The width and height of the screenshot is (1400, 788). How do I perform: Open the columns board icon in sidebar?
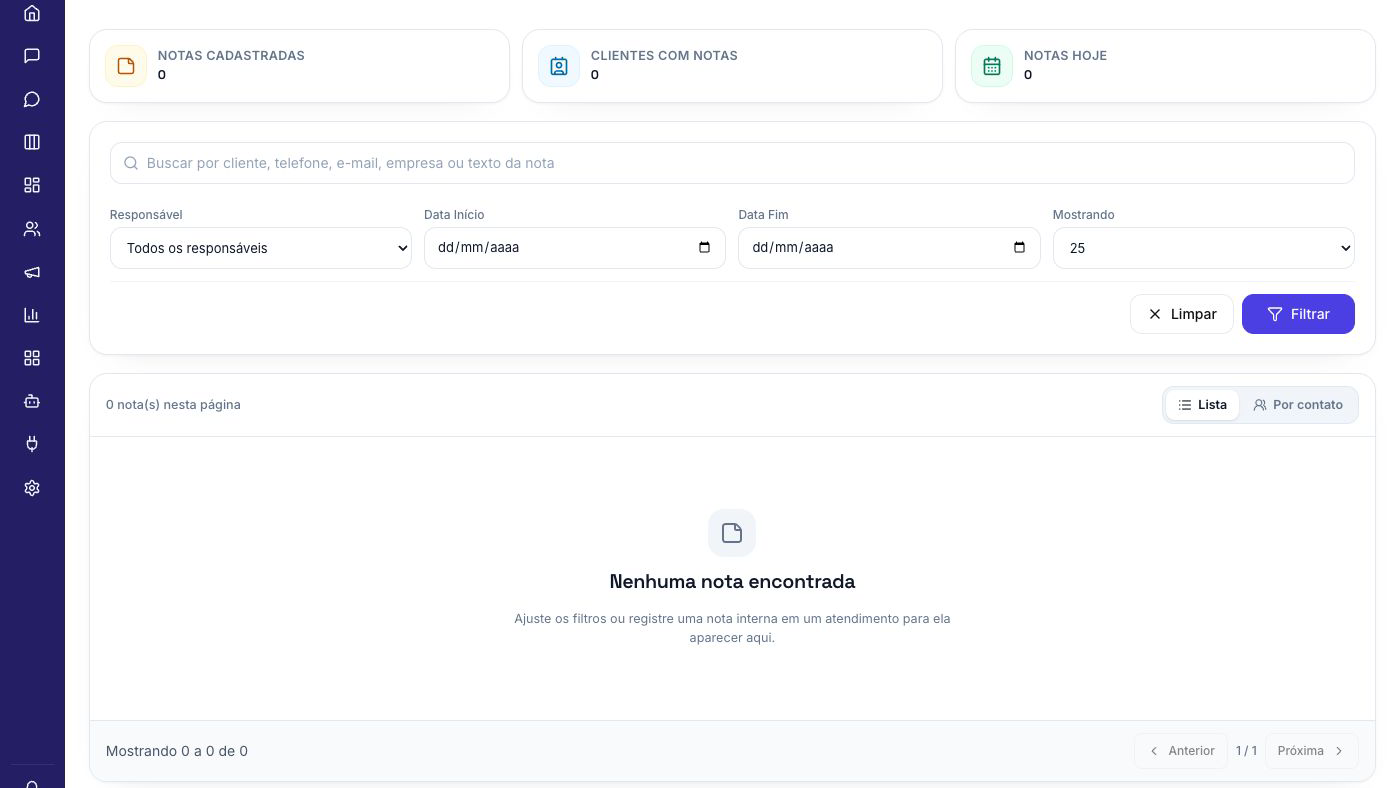click(32, 142)
